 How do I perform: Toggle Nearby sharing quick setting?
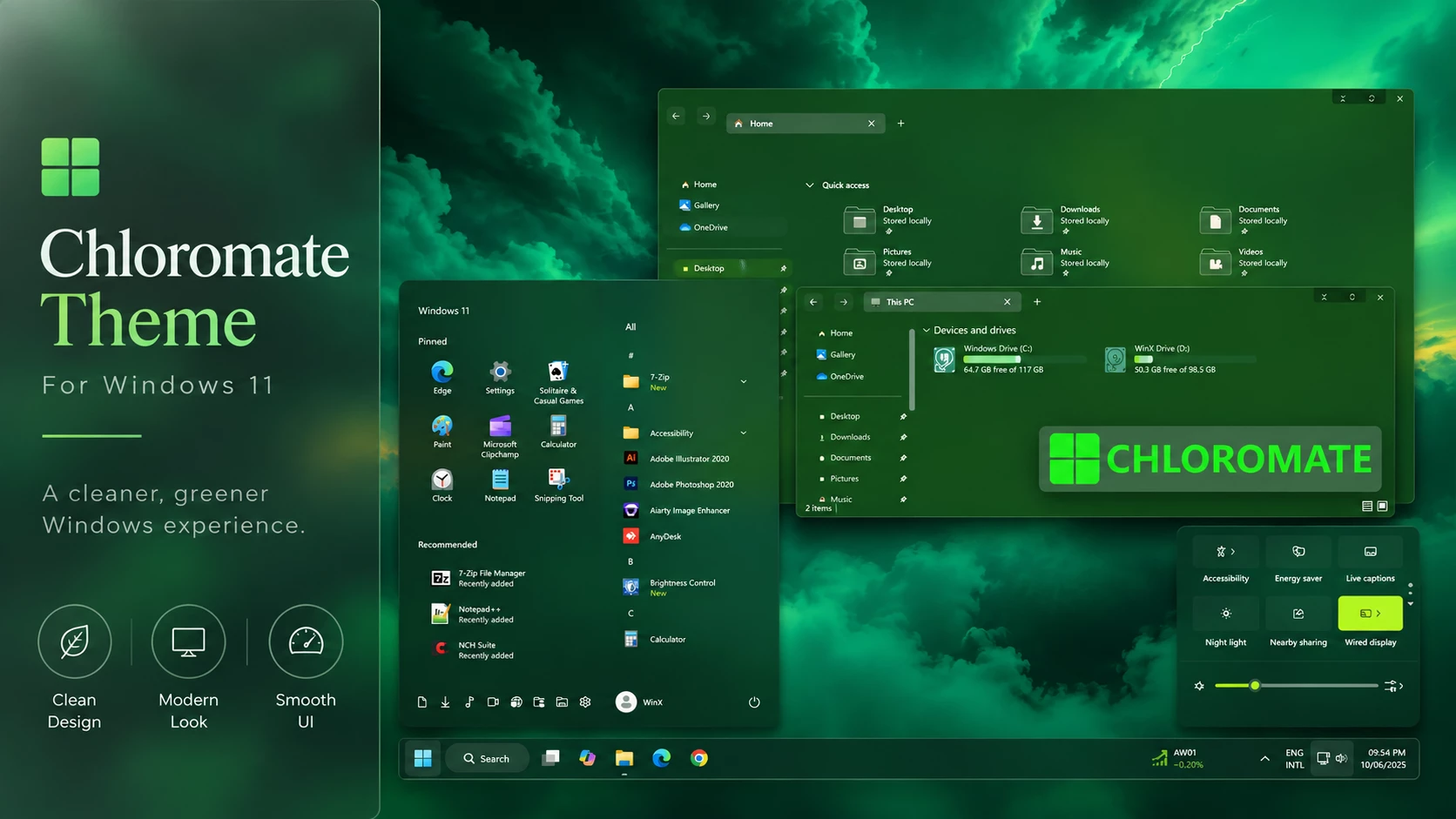coord(1298,614)
